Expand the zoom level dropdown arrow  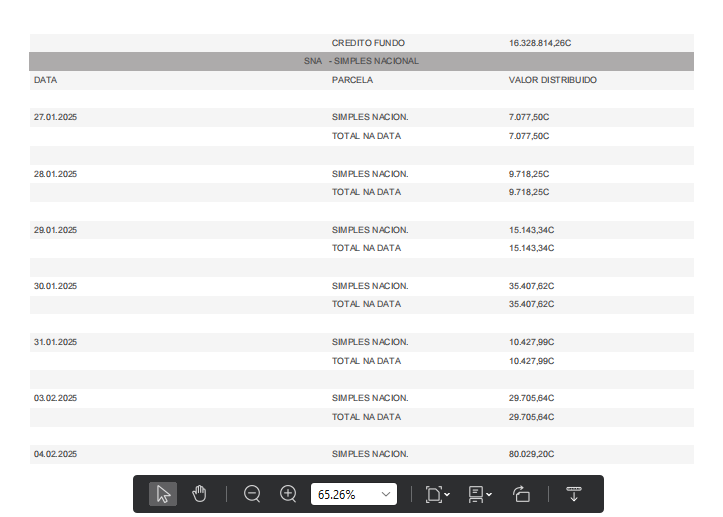[x=386, y=494]
